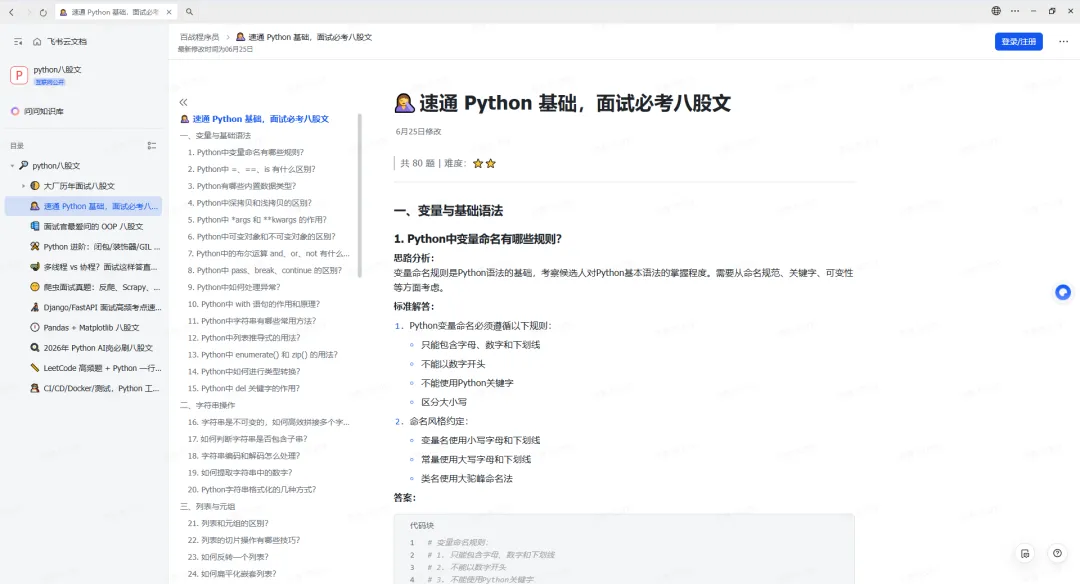
Task: Go back with the browser back arrow
Action: coord(11,12)
